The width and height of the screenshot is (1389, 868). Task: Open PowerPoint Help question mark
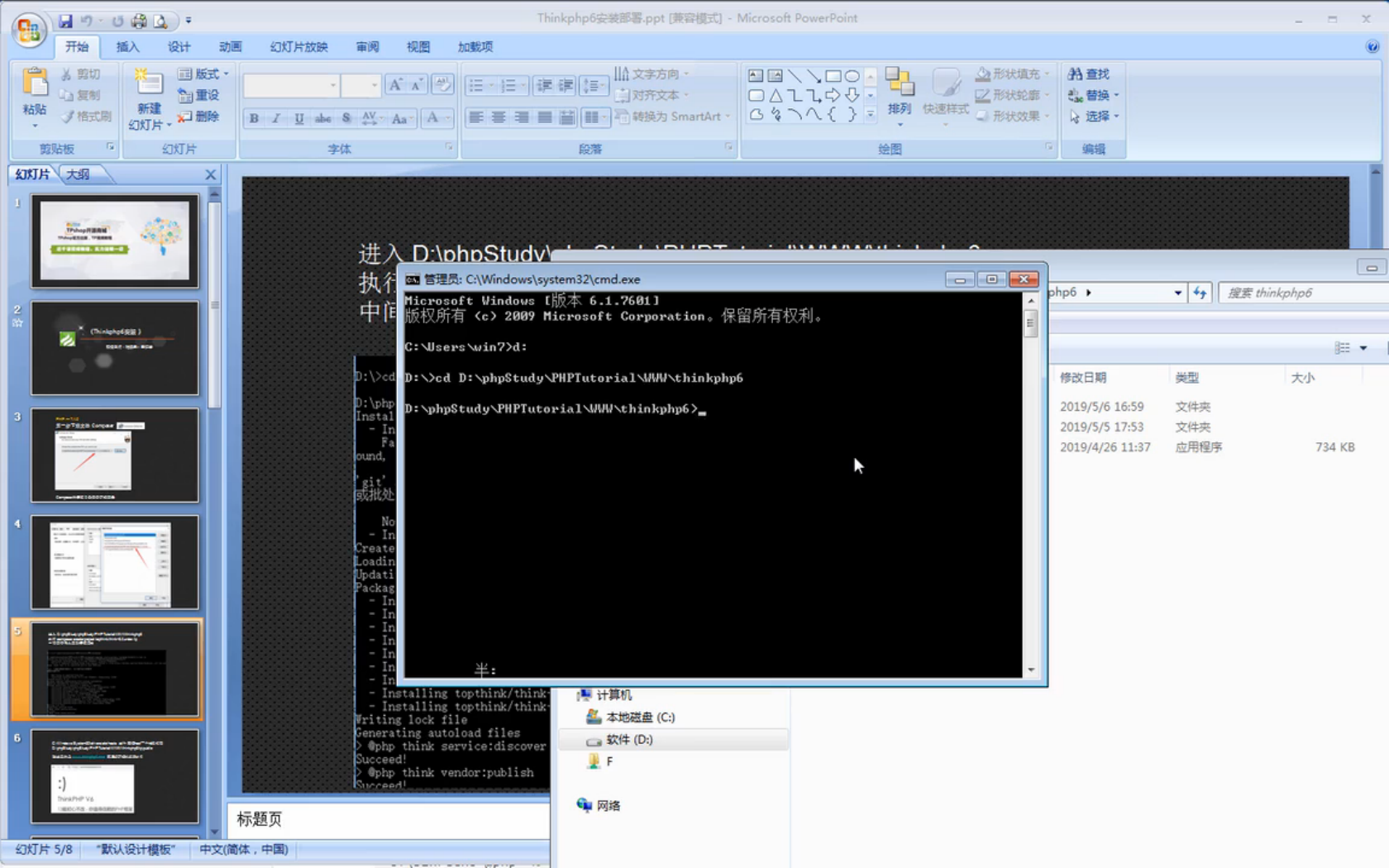point(1372,47)
